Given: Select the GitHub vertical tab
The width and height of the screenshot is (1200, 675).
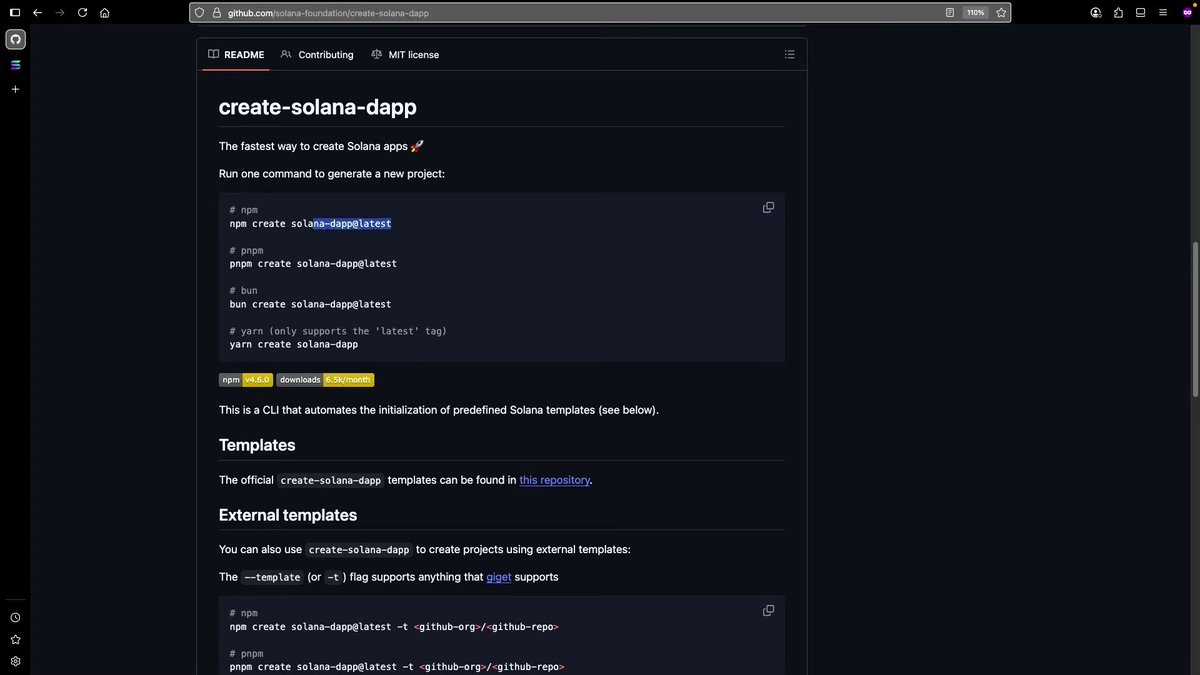Looking at the screenshot, I should [15, 39].
